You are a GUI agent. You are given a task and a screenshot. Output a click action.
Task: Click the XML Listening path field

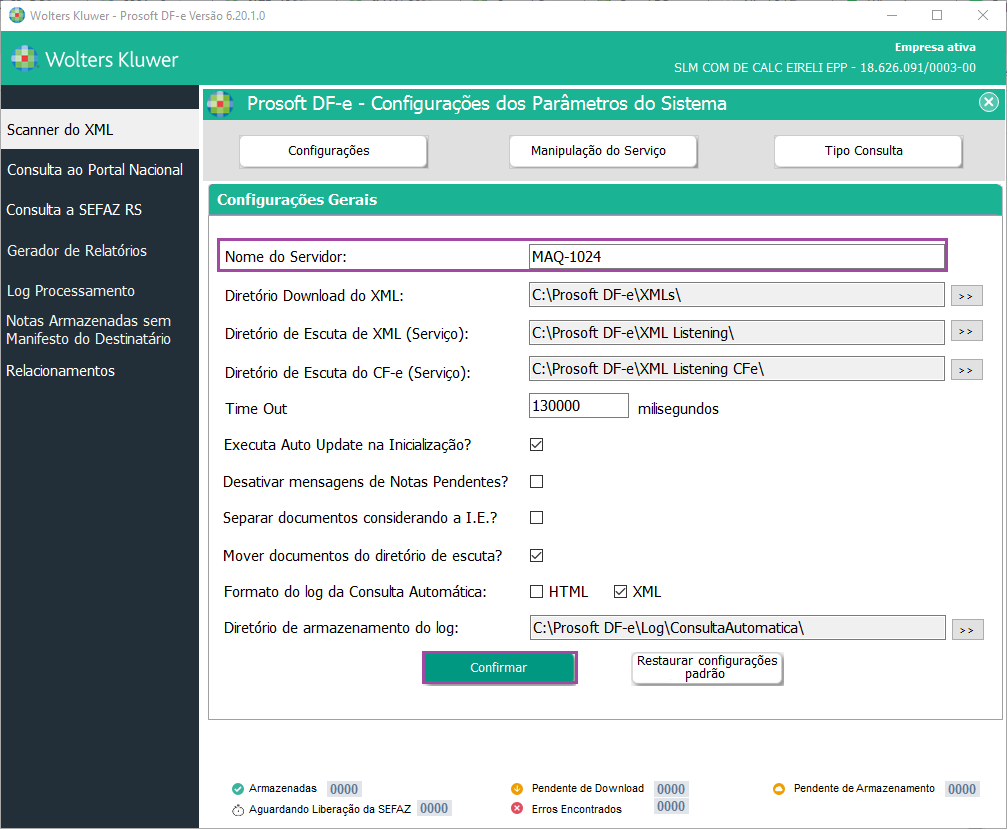(x=737, y=332)
